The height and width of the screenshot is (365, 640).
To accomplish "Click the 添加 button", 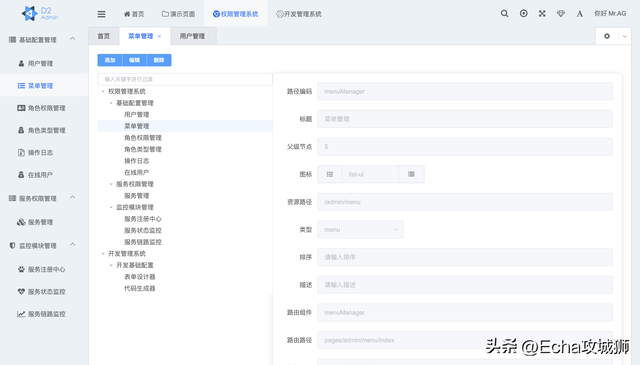I will [110, 60].
